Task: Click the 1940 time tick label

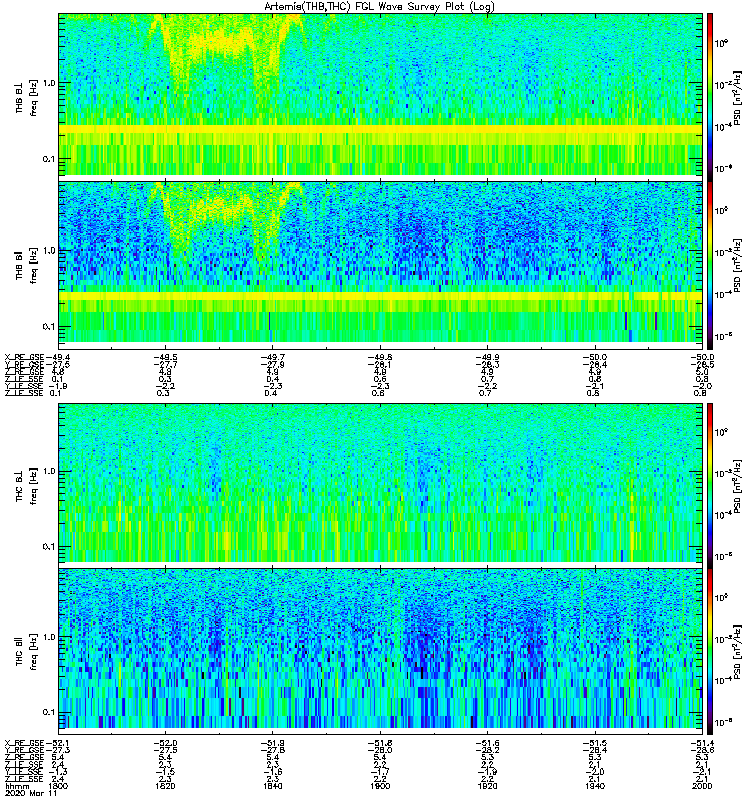Action: pyautogui.click(x=594, y=786)
